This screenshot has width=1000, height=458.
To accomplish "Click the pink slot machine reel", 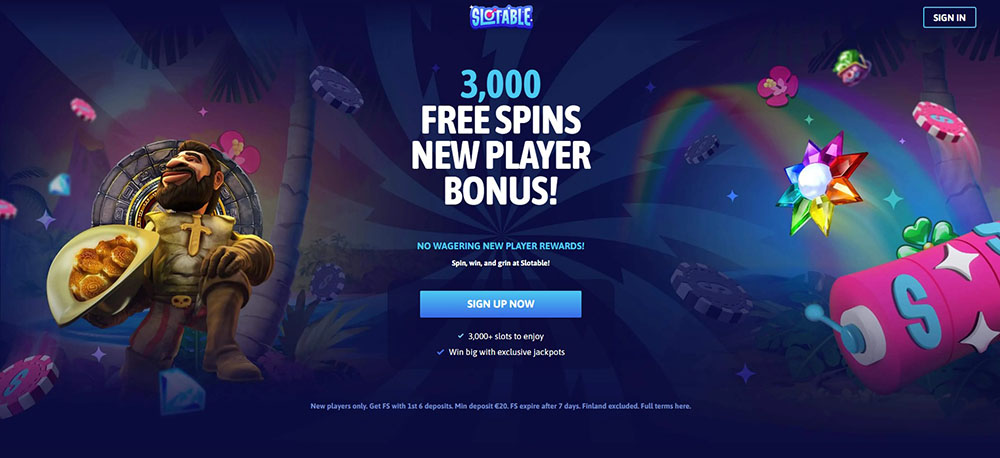I will pyautogui.click(x=918, y=306).
